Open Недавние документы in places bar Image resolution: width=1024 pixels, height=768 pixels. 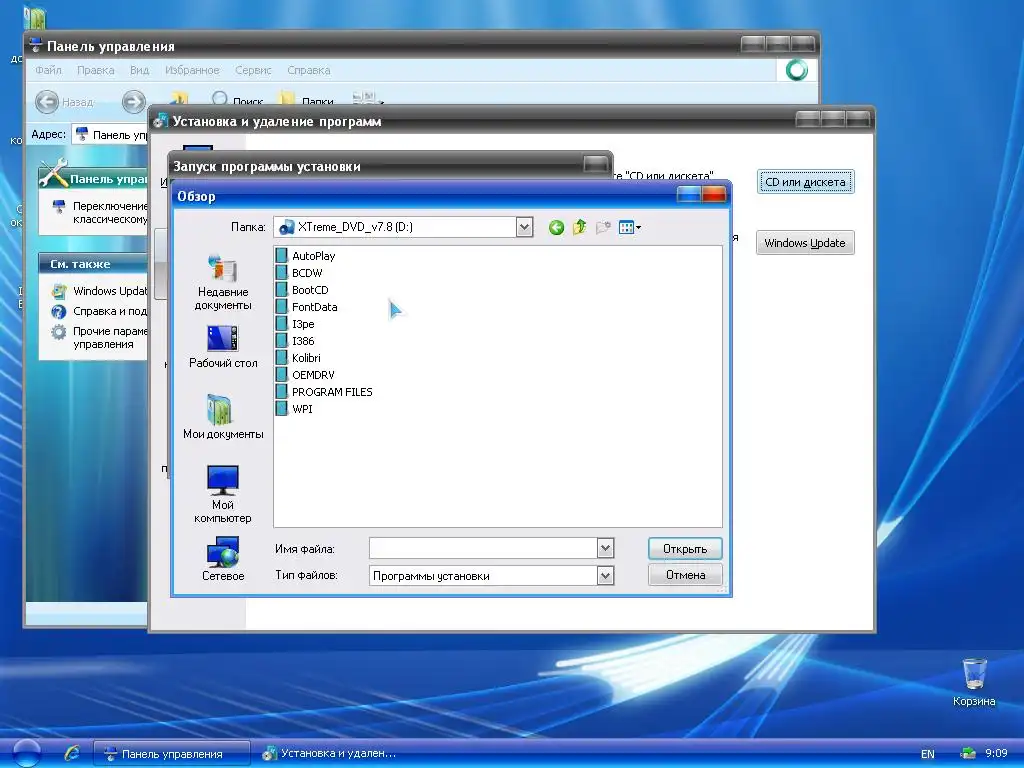(x=223, y=282)
